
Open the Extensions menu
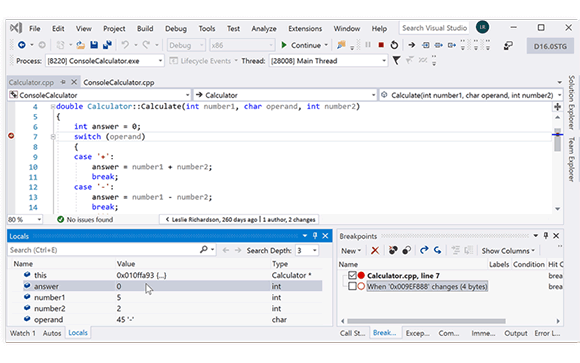click(305, 28)
